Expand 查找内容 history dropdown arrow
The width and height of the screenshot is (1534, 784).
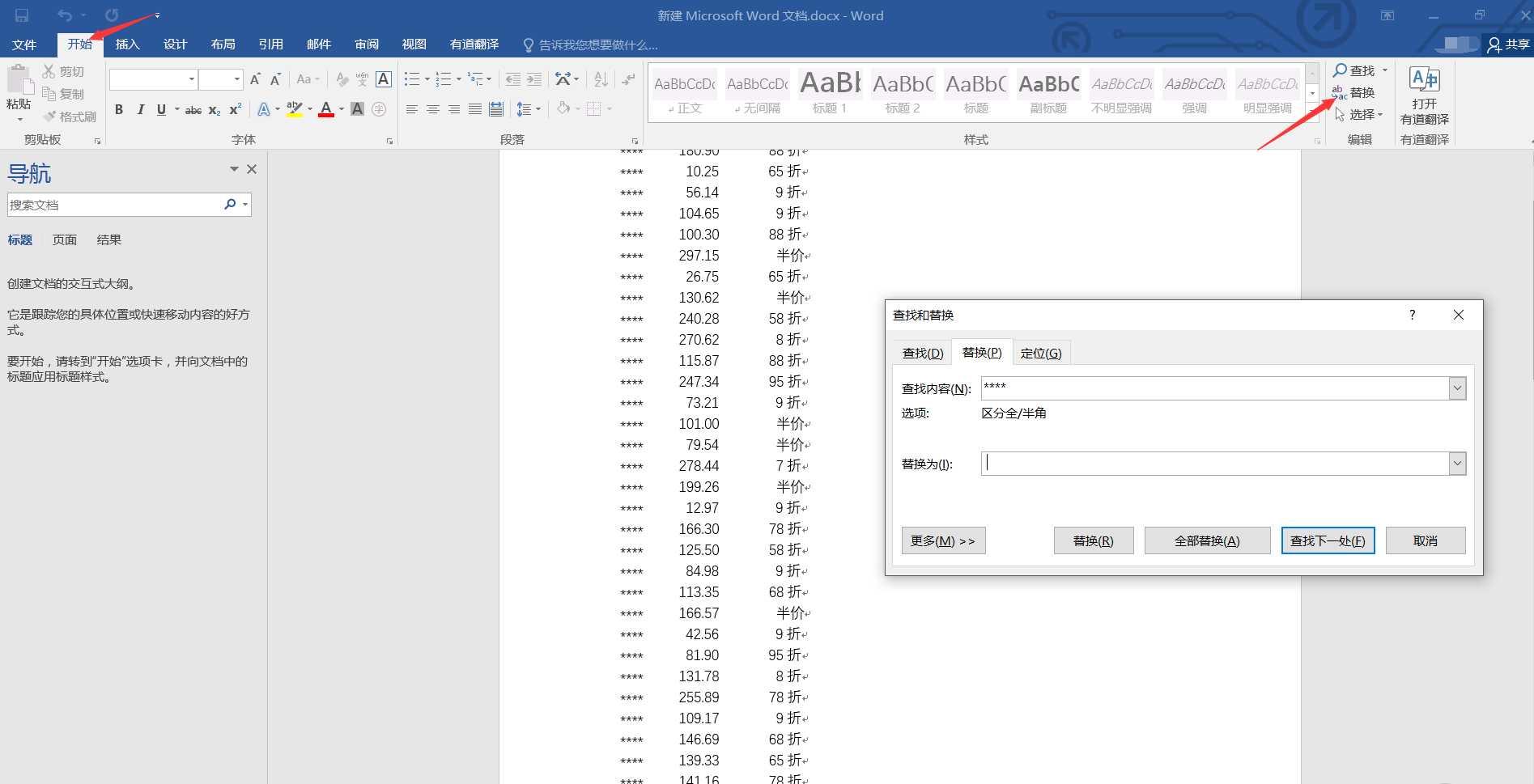pos(1457,388)
